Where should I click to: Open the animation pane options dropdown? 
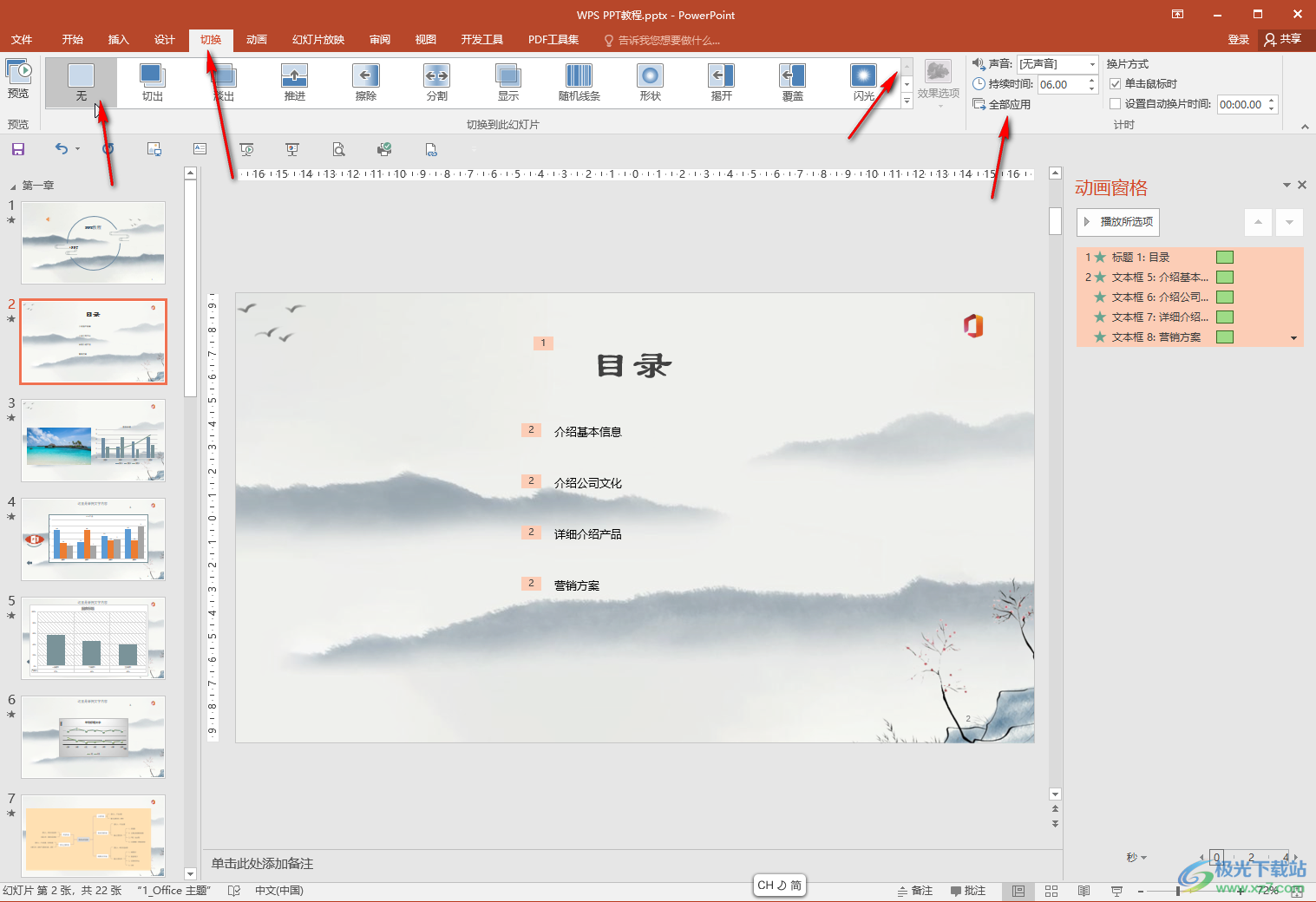click(1287, 185)
